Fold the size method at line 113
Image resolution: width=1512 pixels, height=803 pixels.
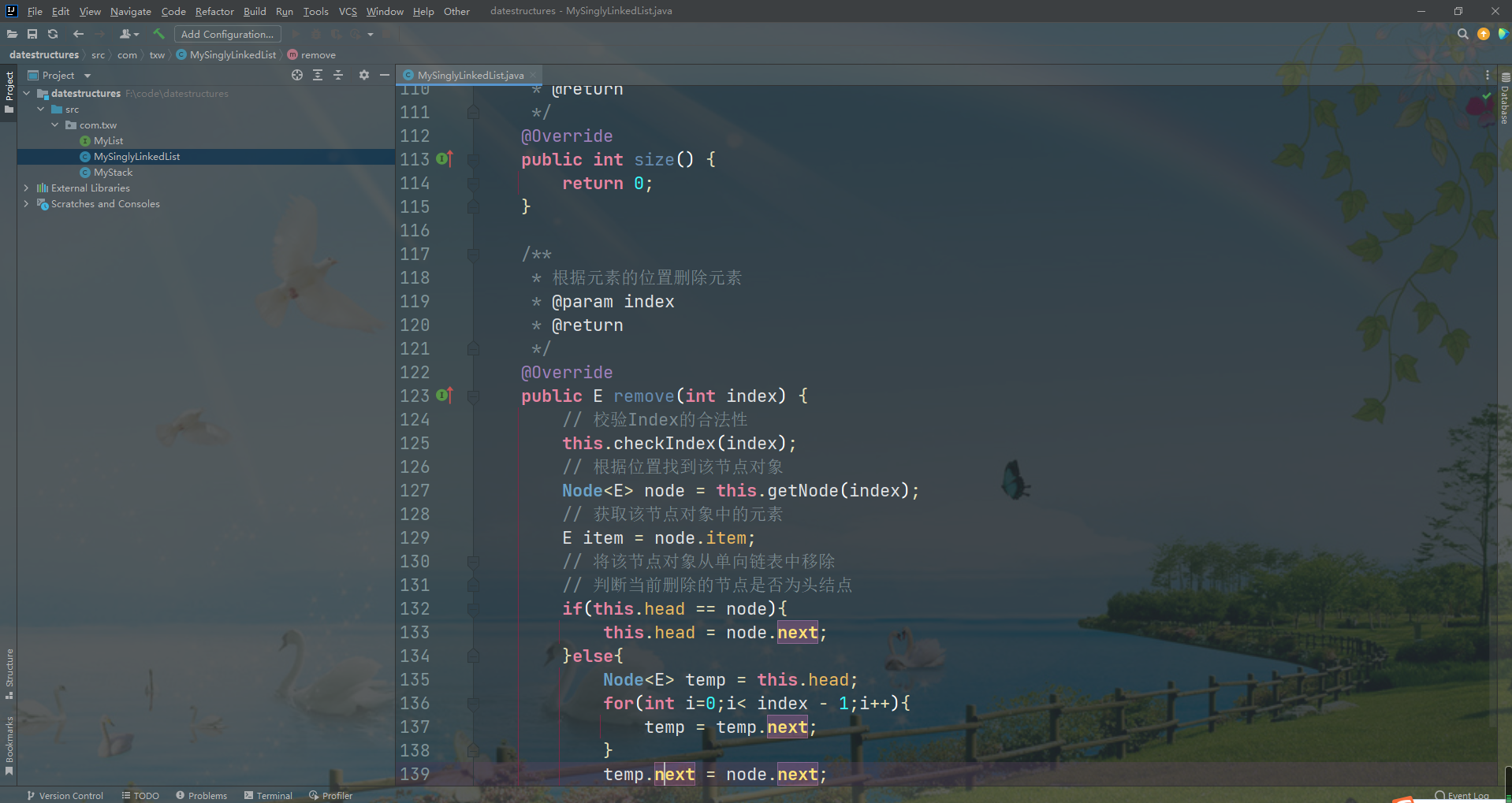point(473,159)
